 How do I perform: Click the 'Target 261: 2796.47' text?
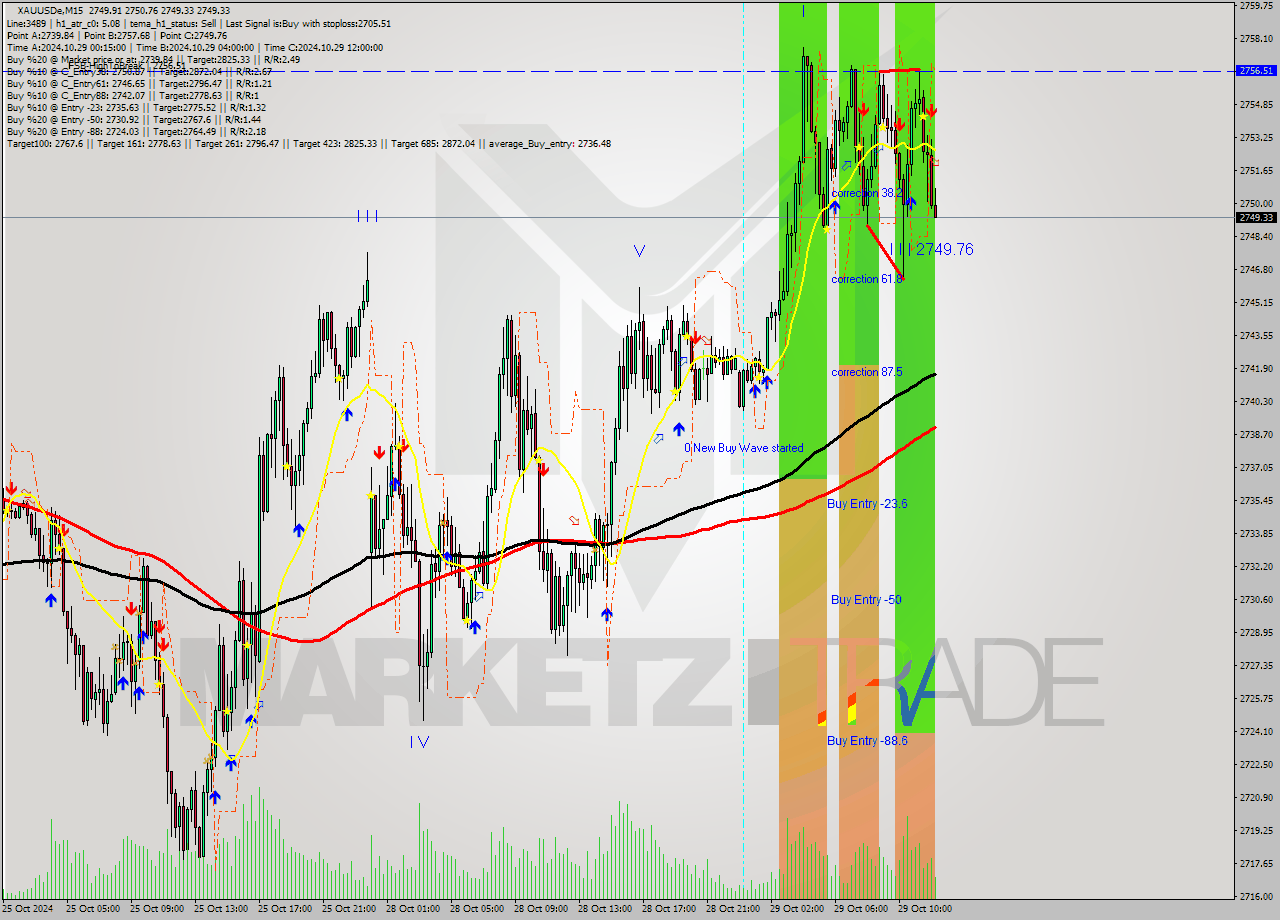tap(239, 143)
